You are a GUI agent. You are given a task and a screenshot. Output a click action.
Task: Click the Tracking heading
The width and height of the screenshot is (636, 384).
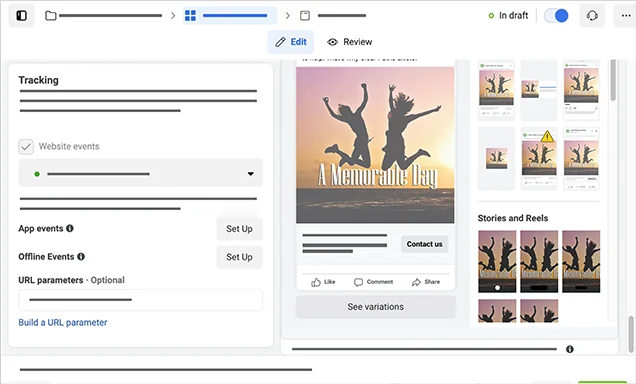pos(39,80)
